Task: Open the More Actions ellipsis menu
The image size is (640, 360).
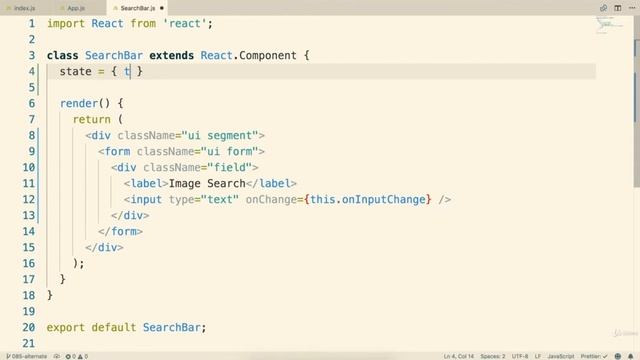Action: click(632, 8)
